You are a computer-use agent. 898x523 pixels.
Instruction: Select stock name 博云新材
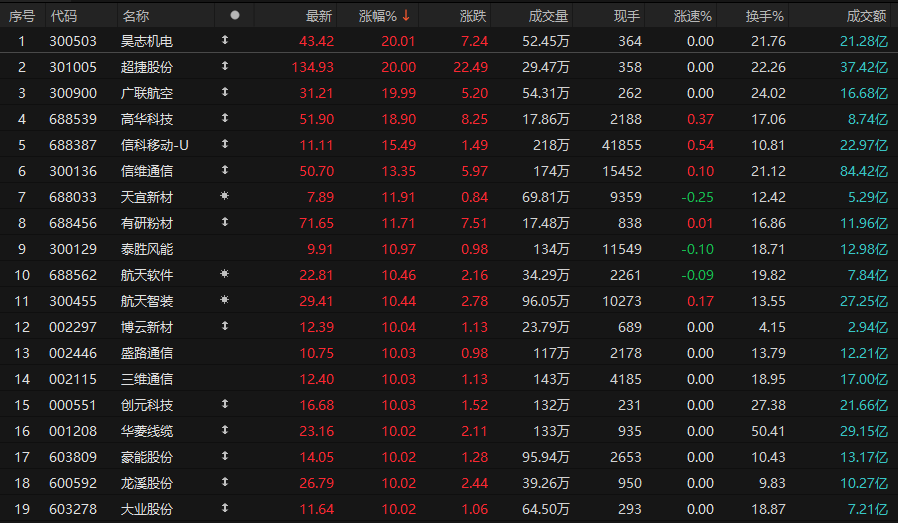(x=147, y=327)
